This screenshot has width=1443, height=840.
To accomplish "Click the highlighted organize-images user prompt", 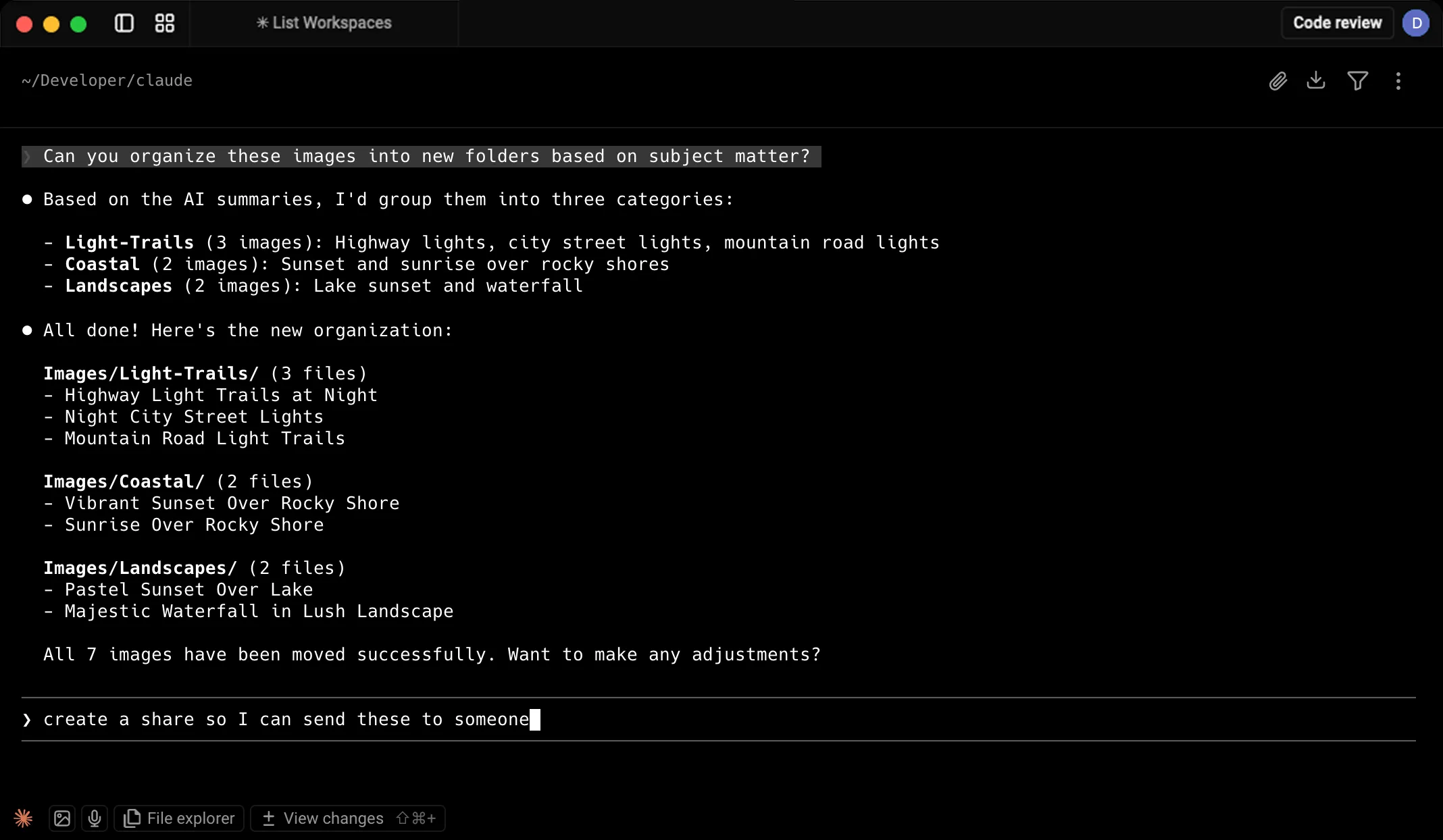I will 426,157.
